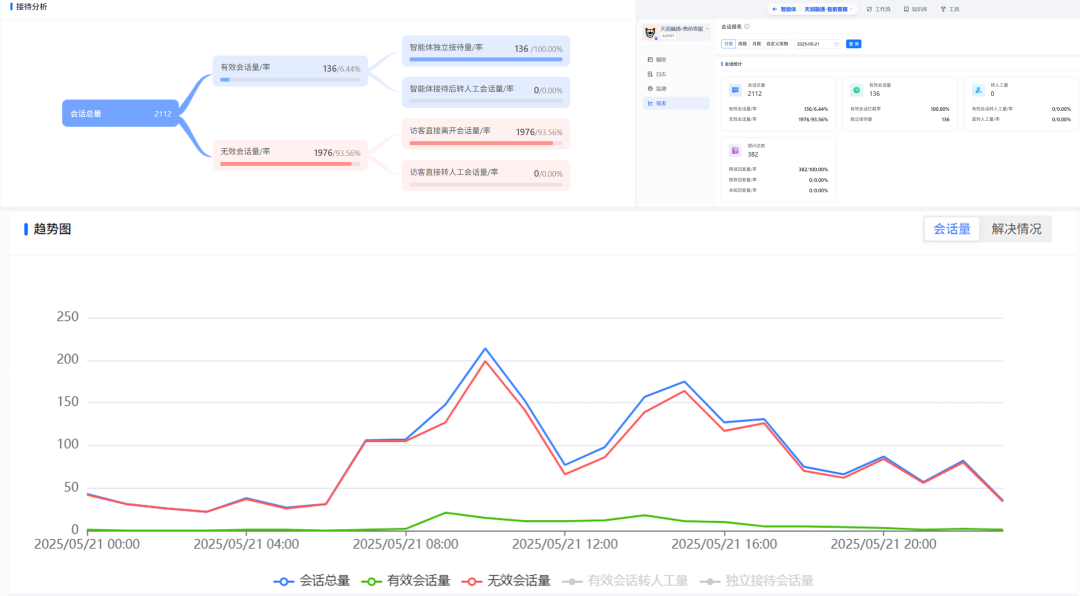Click the 2025-05-21 date input field
Image resolution: width=1080 pixels, height=596 pixels.
pyautogui.click(x=818, y=44)
